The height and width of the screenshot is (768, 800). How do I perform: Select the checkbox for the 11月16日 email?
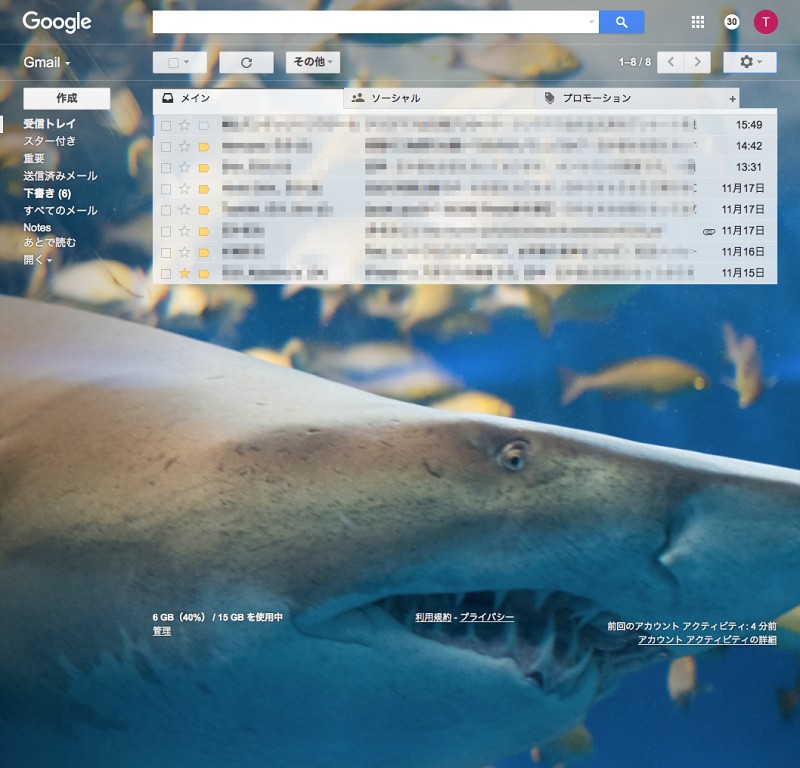coord(166,253)
